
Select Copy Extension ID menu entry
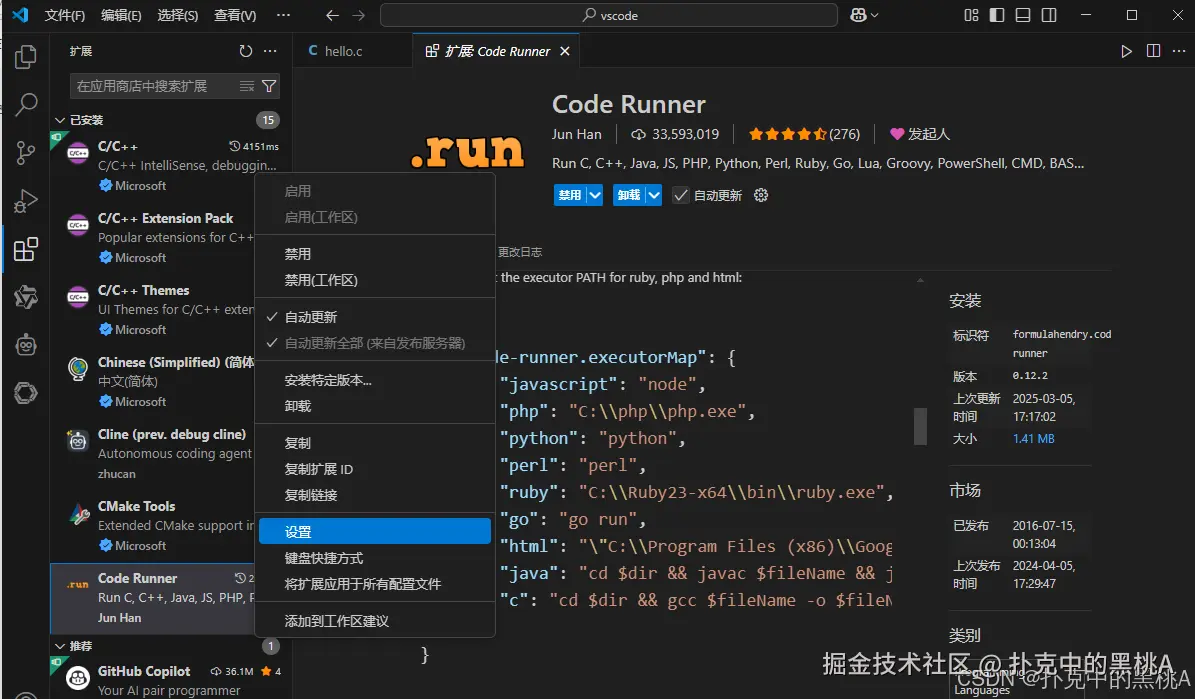[374, 469]
